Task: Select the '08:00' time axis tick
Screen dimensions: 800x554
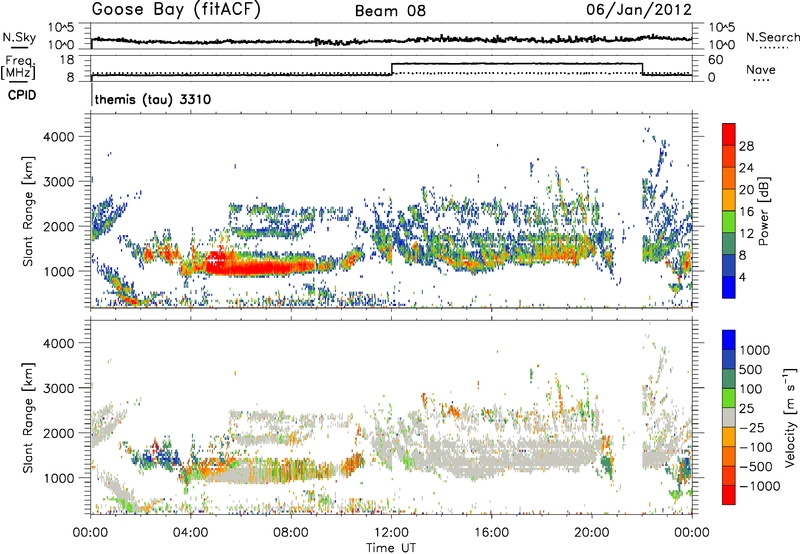Action: tap(291, 533)
